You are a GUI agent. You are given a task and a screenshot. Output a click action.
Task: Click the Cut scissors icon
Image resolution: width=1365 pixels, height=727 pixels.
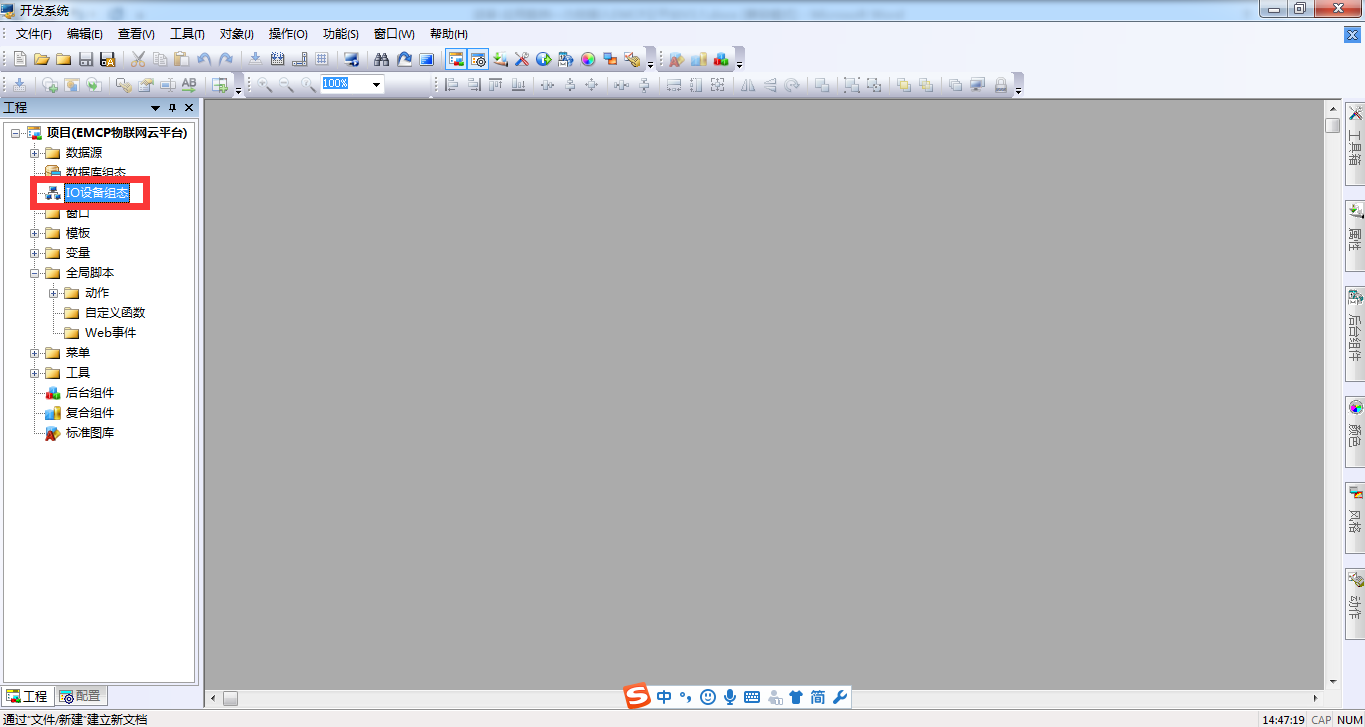click(x=138, y=59)
